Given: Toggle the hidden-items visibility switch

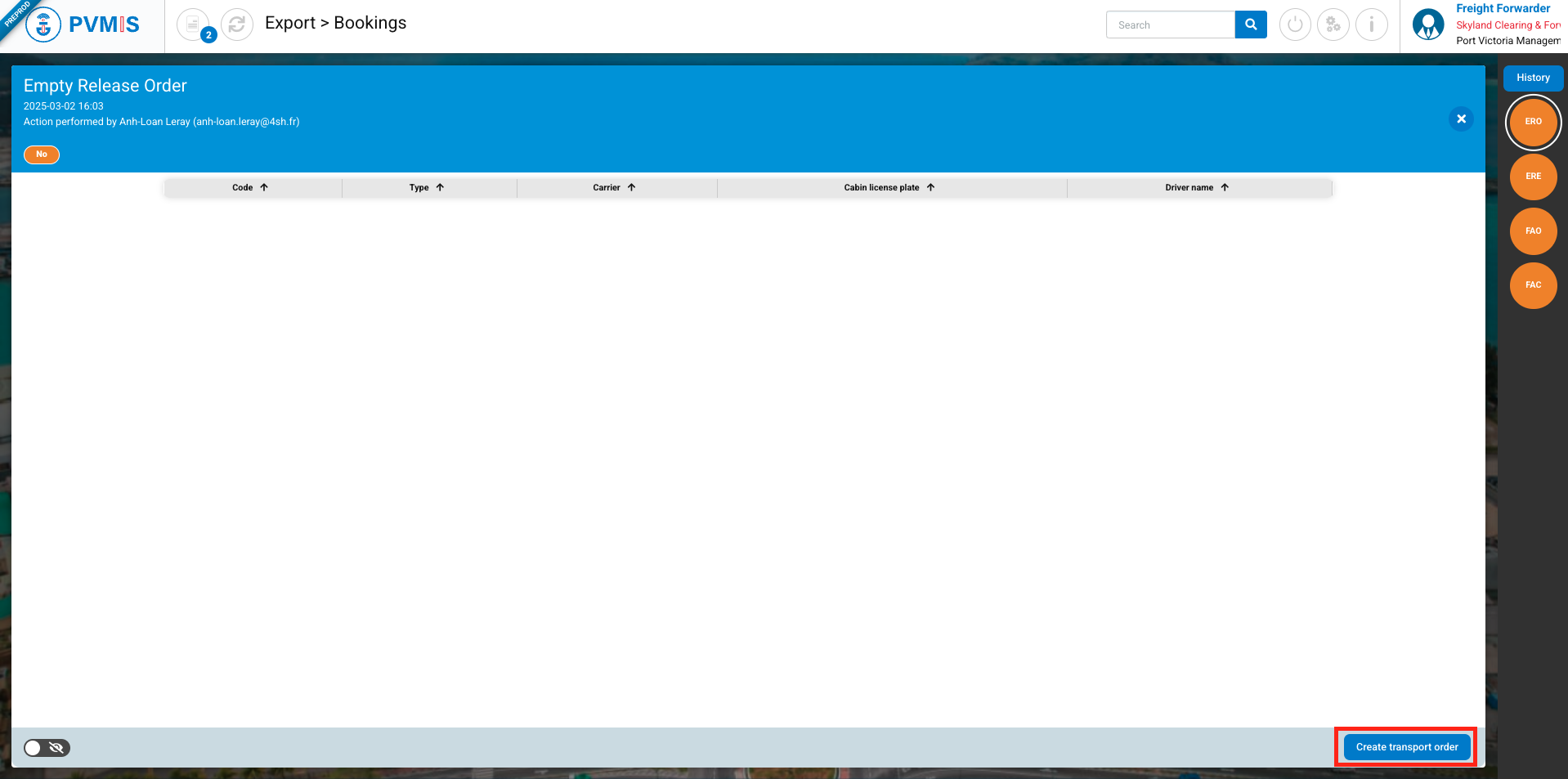Looking at the screenshot, I should [x=47, y=748].
